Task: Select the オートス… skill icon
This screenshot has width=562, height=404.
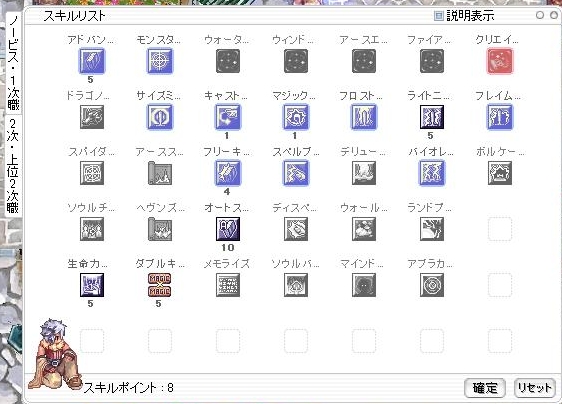Action: 228,229
